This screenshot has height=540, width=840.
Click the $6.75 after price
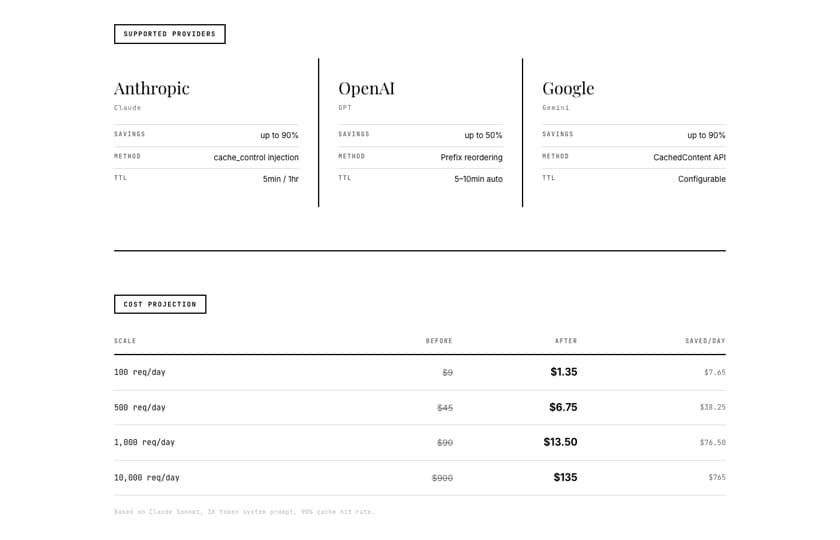click(563, 407)
